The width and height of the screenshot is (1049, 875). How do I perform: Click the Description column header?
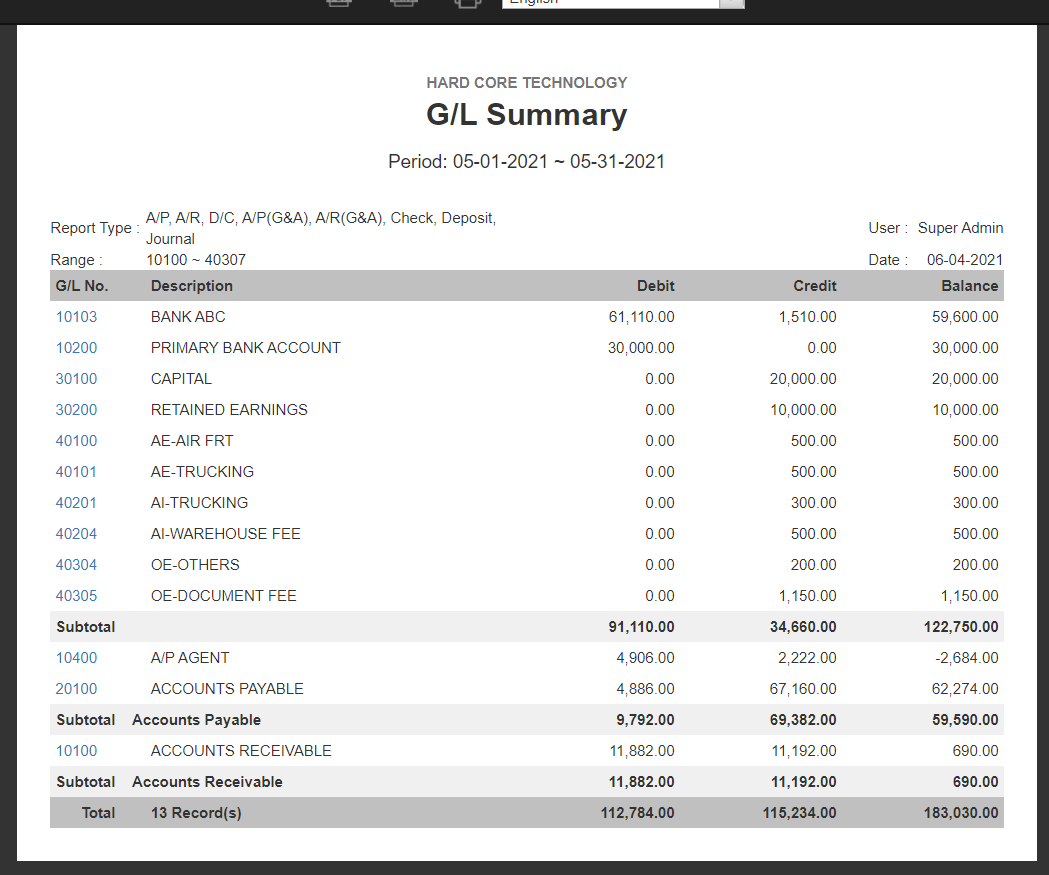click(192, 286)
